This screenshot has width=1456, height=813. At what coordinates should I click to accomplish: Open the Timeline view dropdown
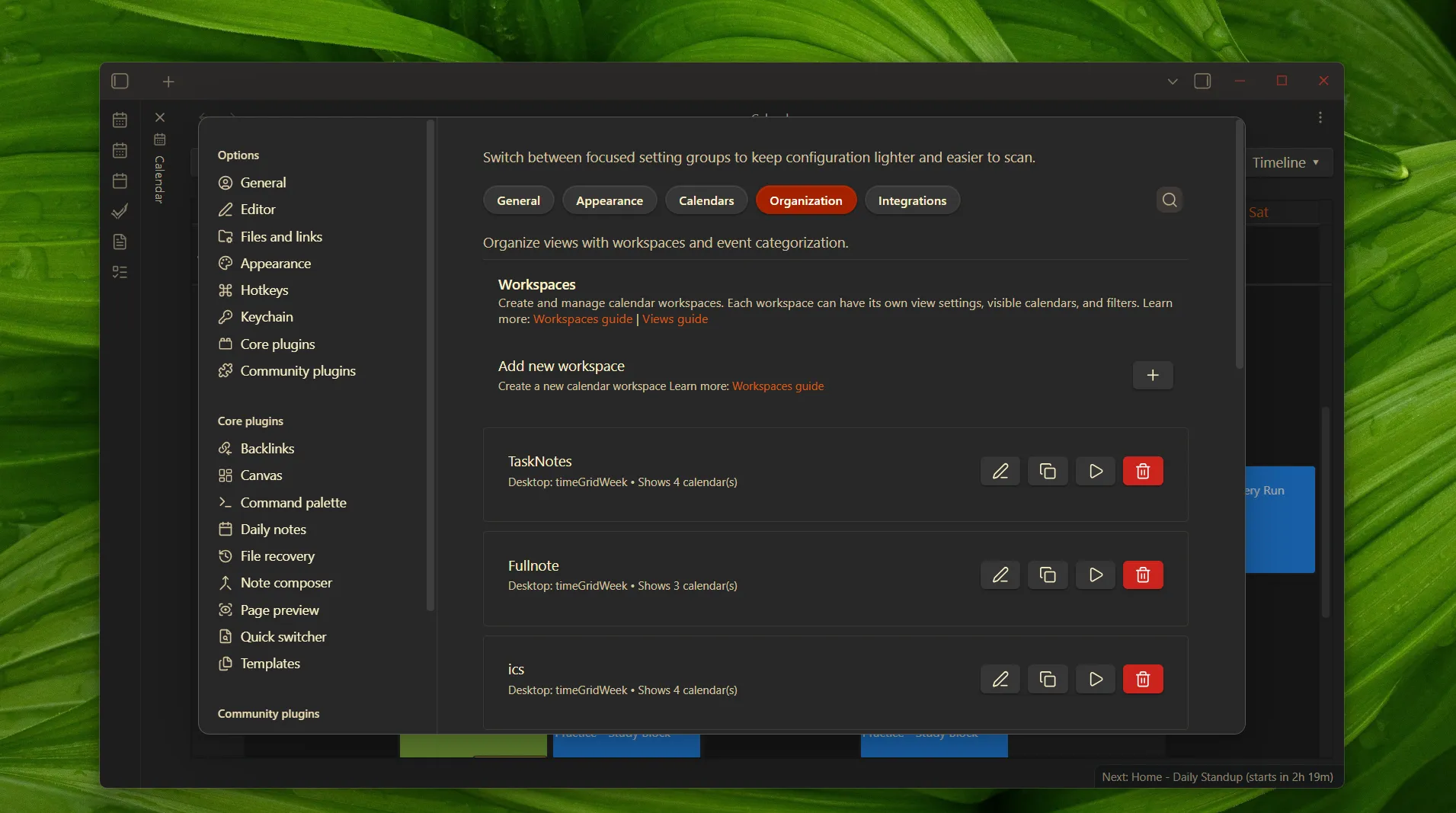[x=1286, y=162]
